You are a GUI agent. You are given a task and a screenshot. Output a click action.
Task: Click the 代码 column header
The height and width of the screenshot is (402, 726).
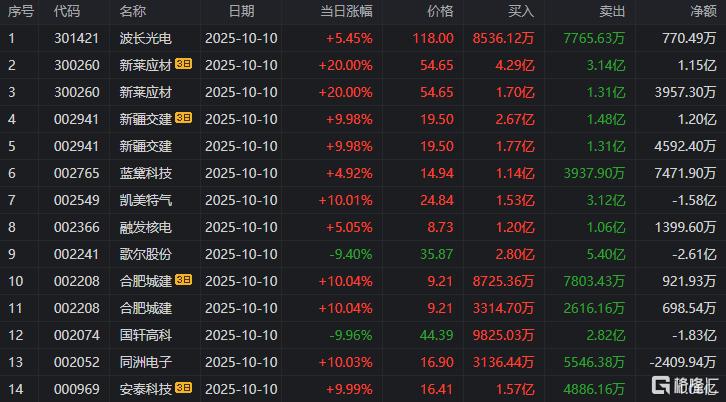tap(67, 11)
